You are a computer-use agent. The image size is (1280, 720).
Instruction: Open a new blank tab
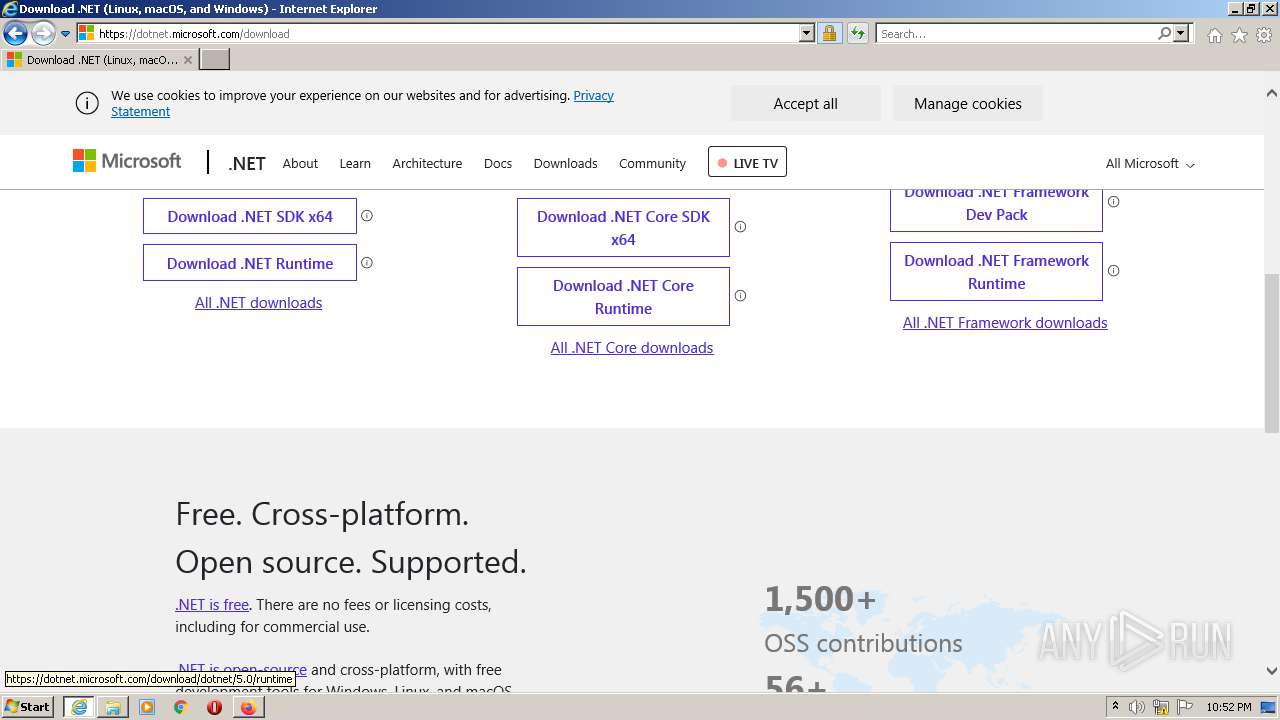click(215, 60)
